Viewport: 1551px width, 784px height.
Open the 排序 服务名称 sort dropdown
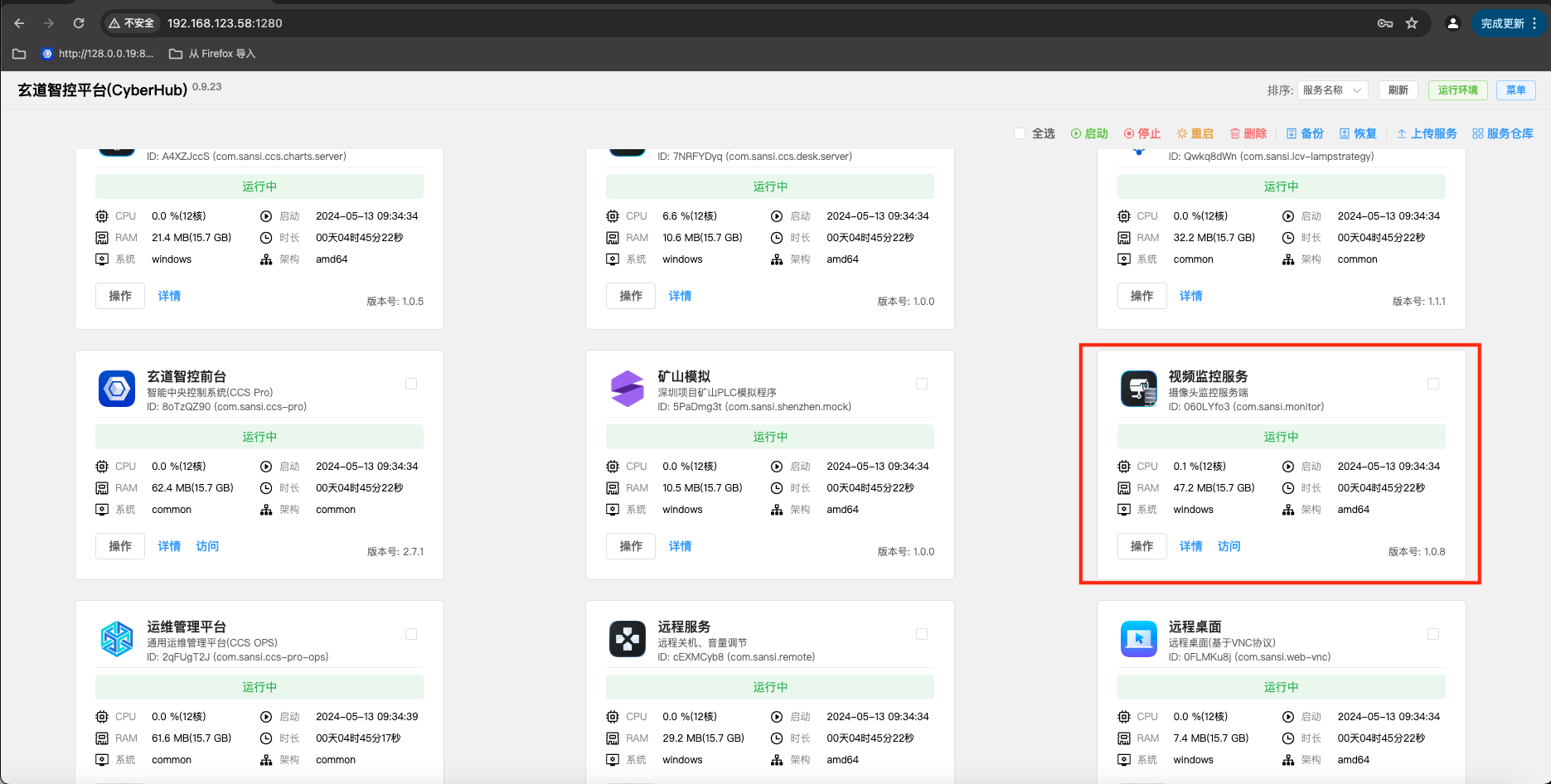1332,90
